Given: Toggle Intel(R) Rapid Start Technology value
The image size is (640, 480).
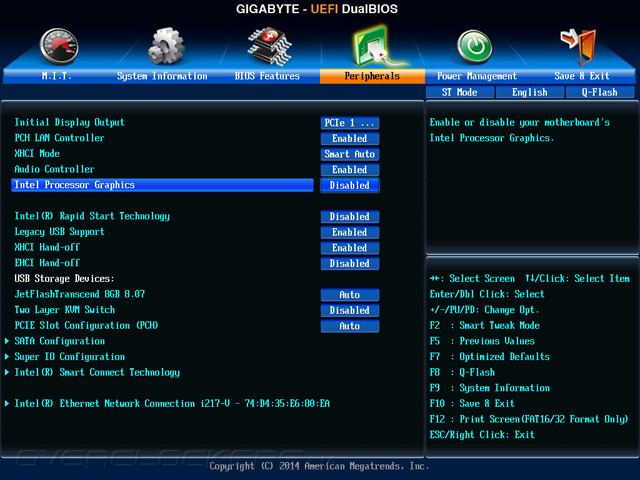Looking at the screenshot, I should tap(350, 216).
